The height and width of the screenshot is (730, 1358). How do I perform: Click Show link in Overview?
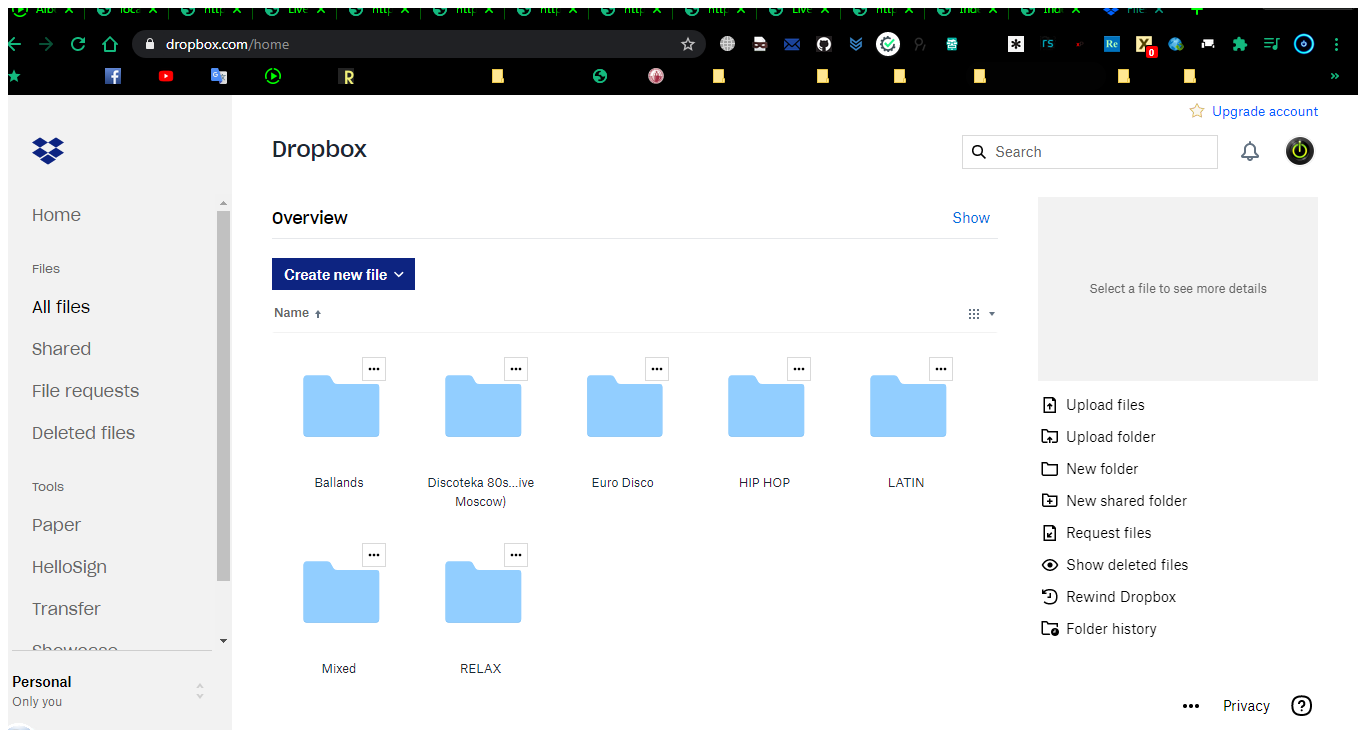tap(970, 218)
